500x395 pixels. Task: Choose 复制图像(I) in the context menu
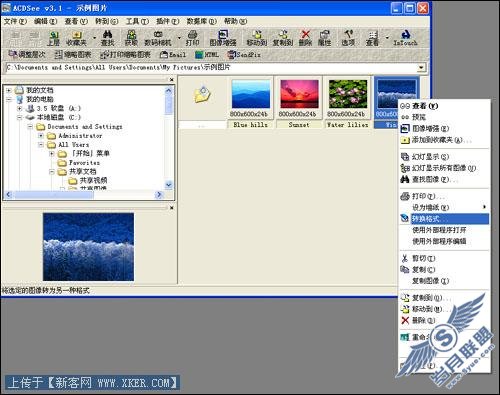click(444, 281)
